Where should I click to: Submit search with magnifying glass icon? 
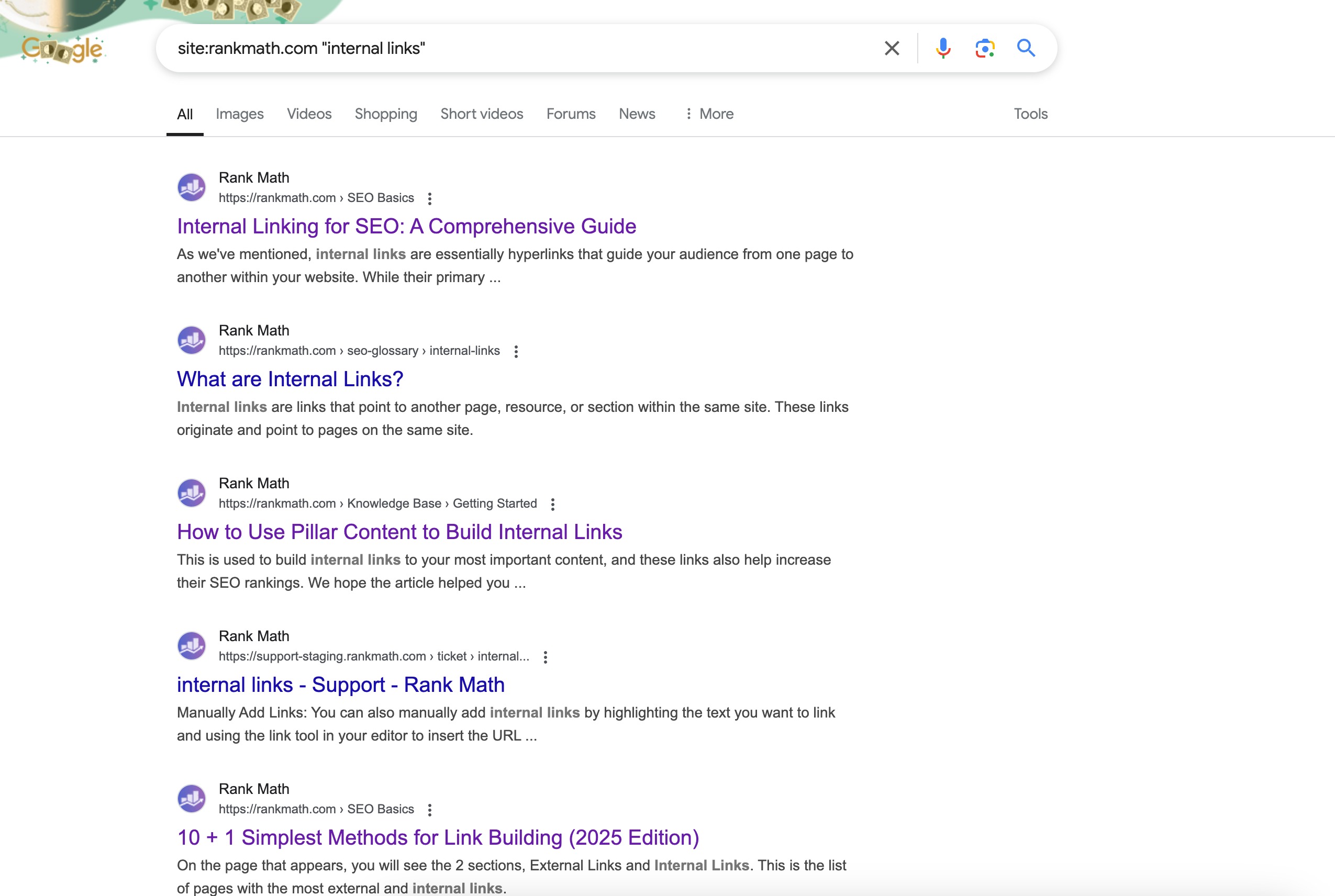(1026, 48)
